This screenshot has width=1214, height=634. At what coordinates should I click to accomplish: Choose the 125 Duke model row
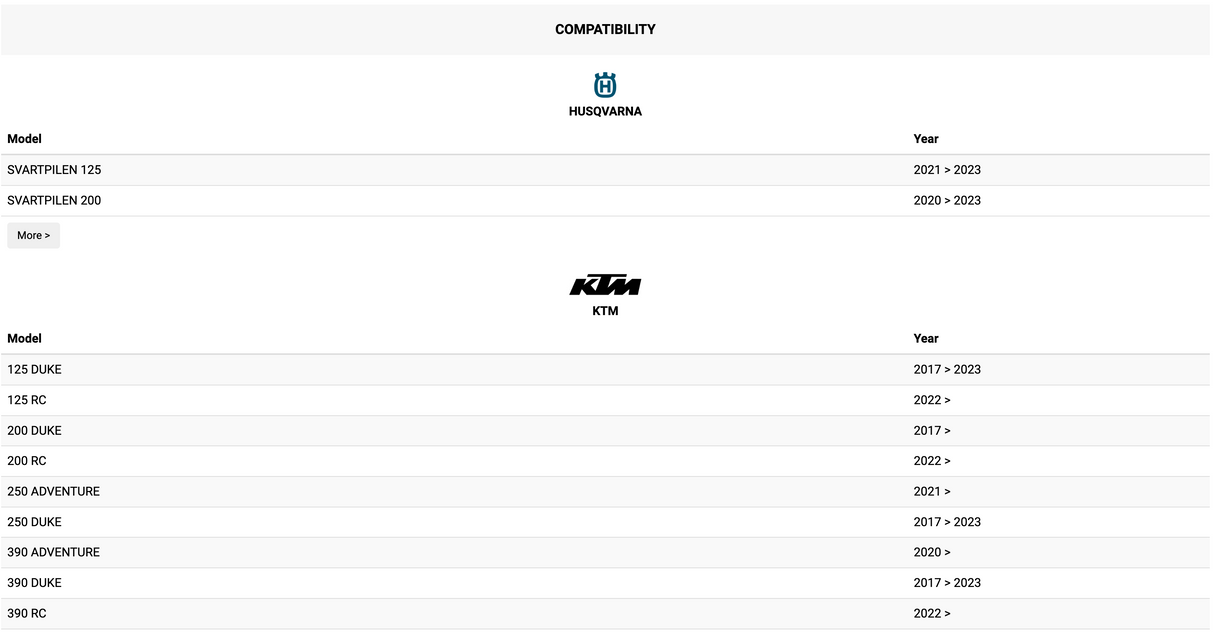click(x=34, y=369)
